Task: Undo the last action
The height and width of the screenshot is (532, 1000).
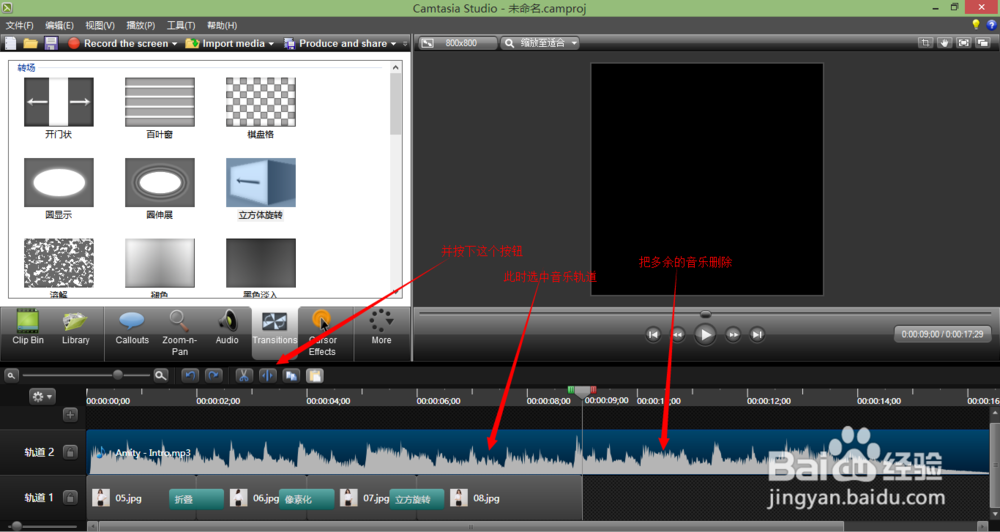Action: (x=190, y=376)
